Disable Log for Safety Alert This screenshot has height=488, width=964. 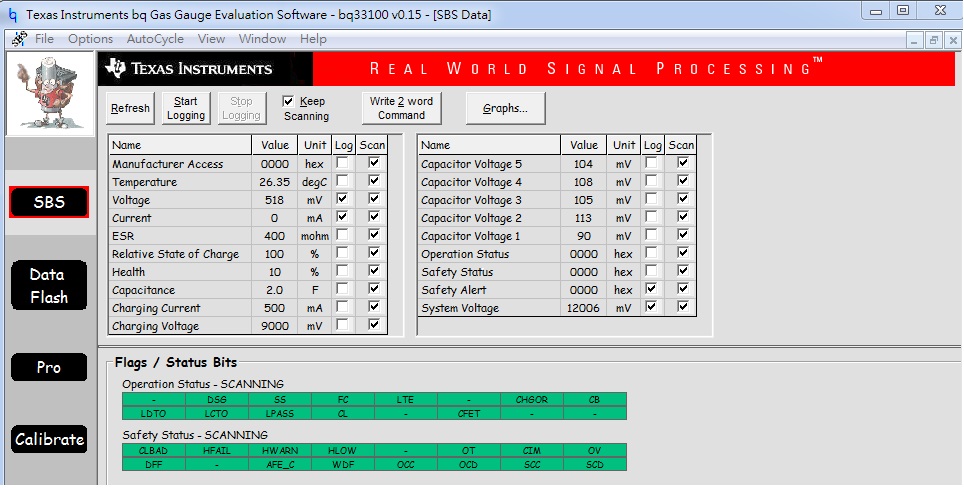(651, 288)
